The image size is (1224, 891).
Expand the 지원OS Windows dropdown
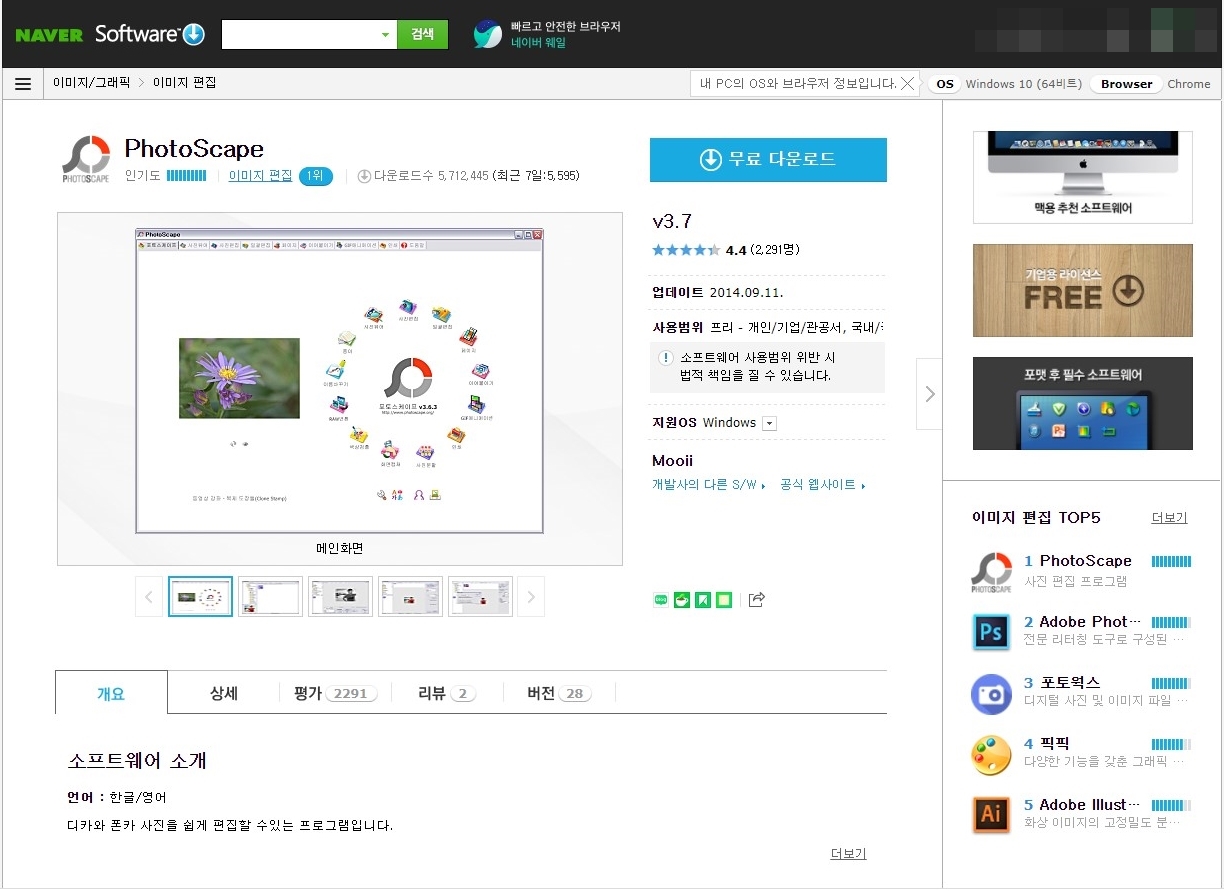(x=769, y=423)
